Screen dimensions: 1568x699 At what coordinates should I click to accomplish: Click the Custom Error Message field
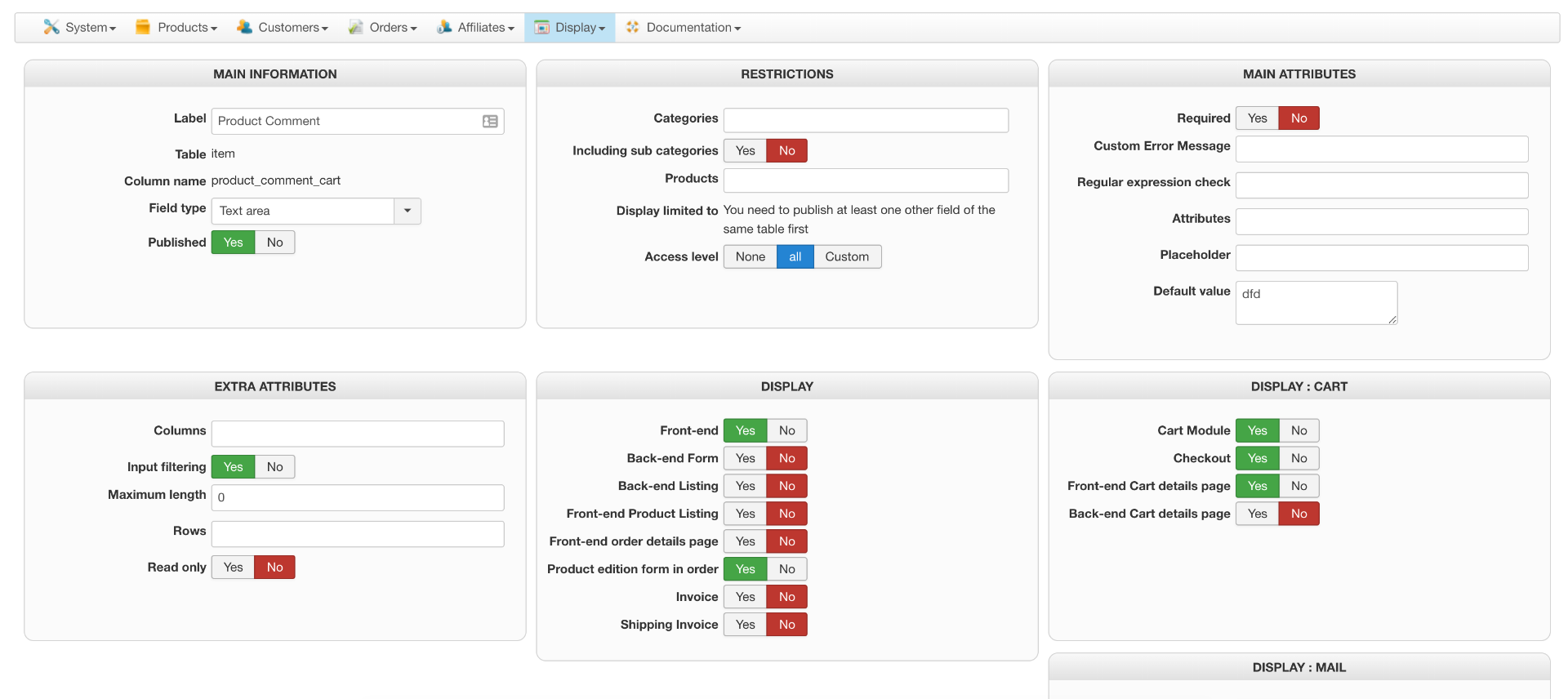click(1382, 149)
